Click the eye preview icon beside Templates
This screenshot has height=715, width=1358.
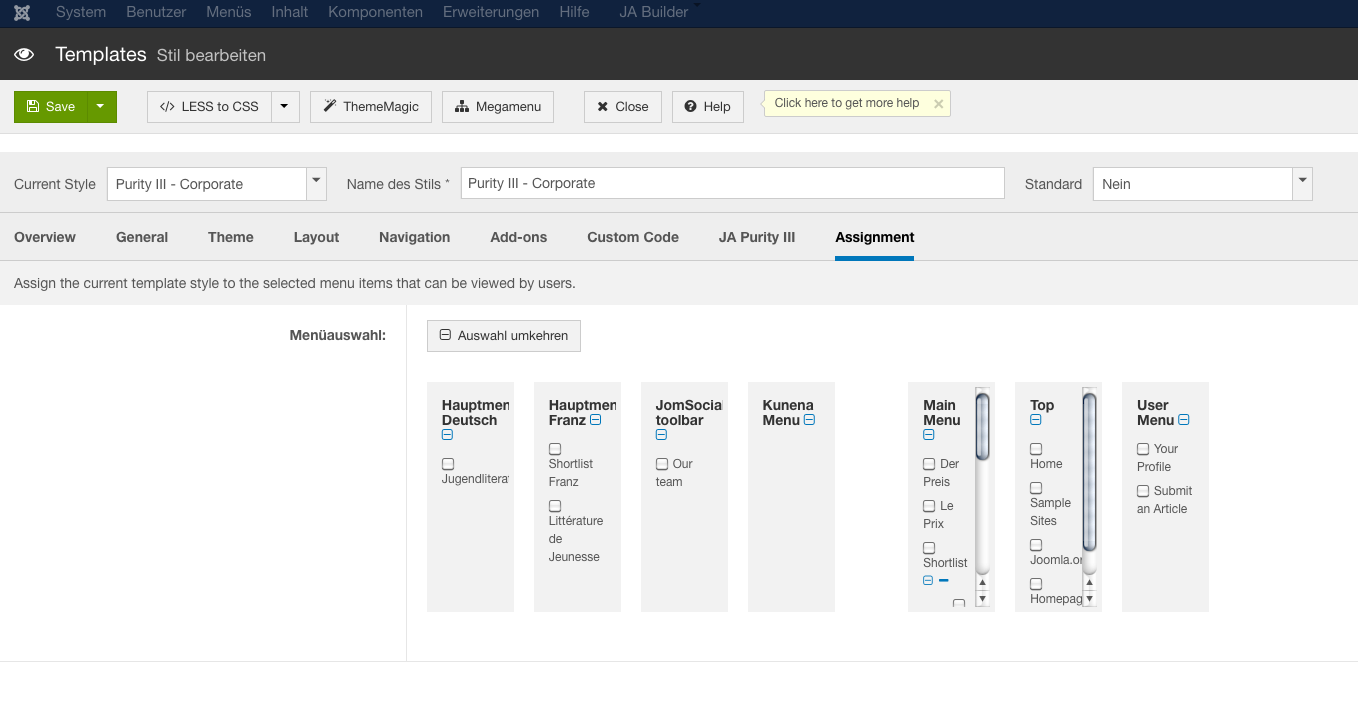click(25, 55)
